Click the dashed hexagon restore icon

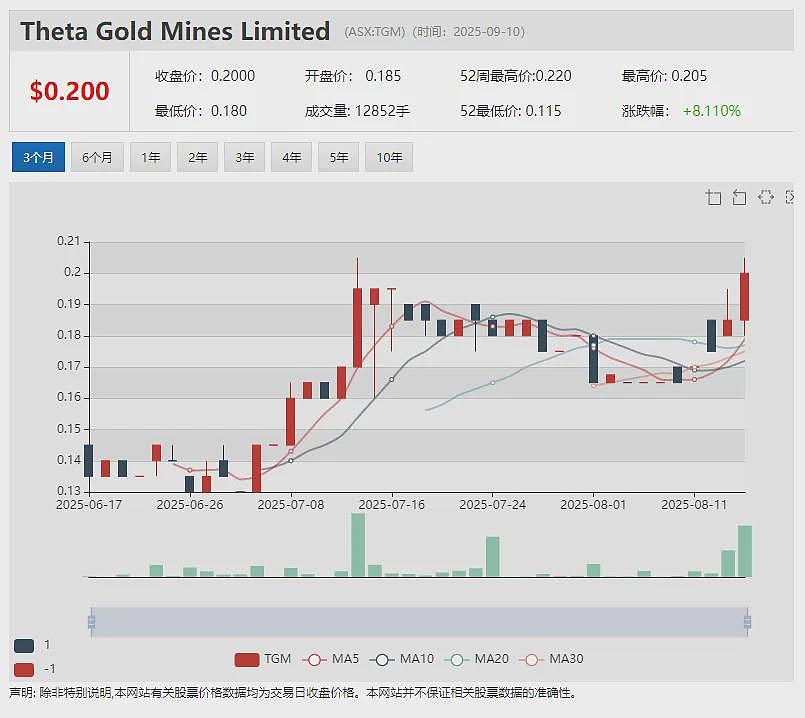pos(765,197)
